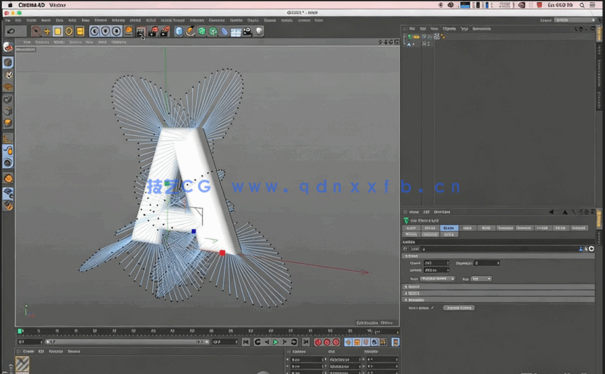Select the Move tool

(47, 31)
